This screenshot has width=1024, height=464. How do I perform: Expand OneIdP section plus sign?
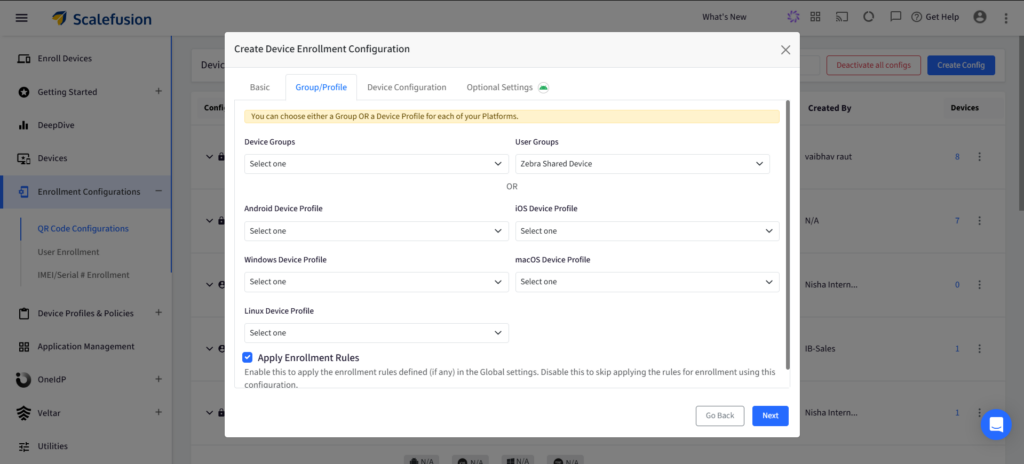(x=158, y=379)
